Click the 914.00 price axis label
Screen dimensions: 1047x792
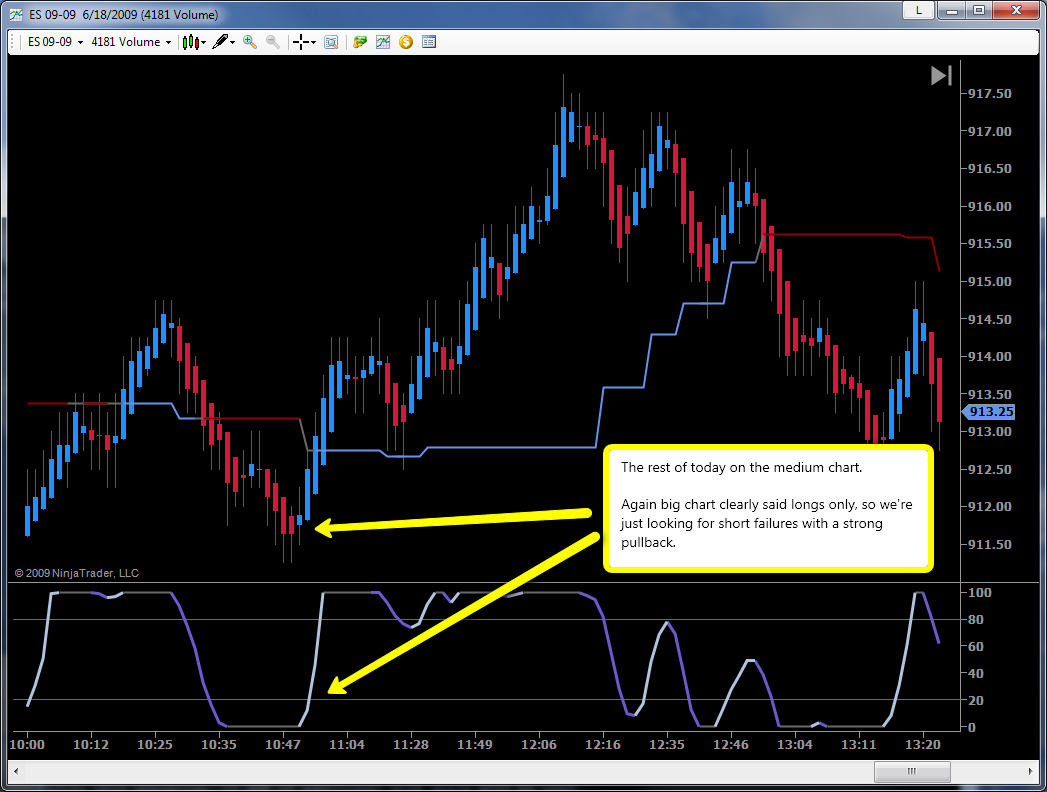(989, 357)
